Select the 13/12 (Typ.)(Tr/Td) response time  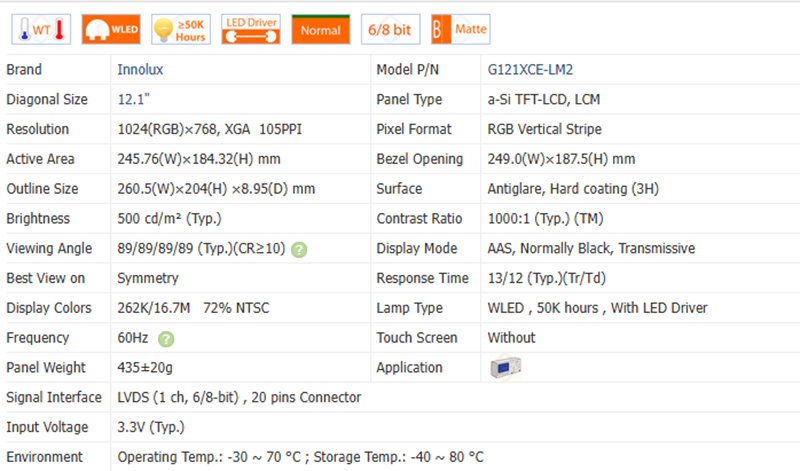(x=547, y=278)
